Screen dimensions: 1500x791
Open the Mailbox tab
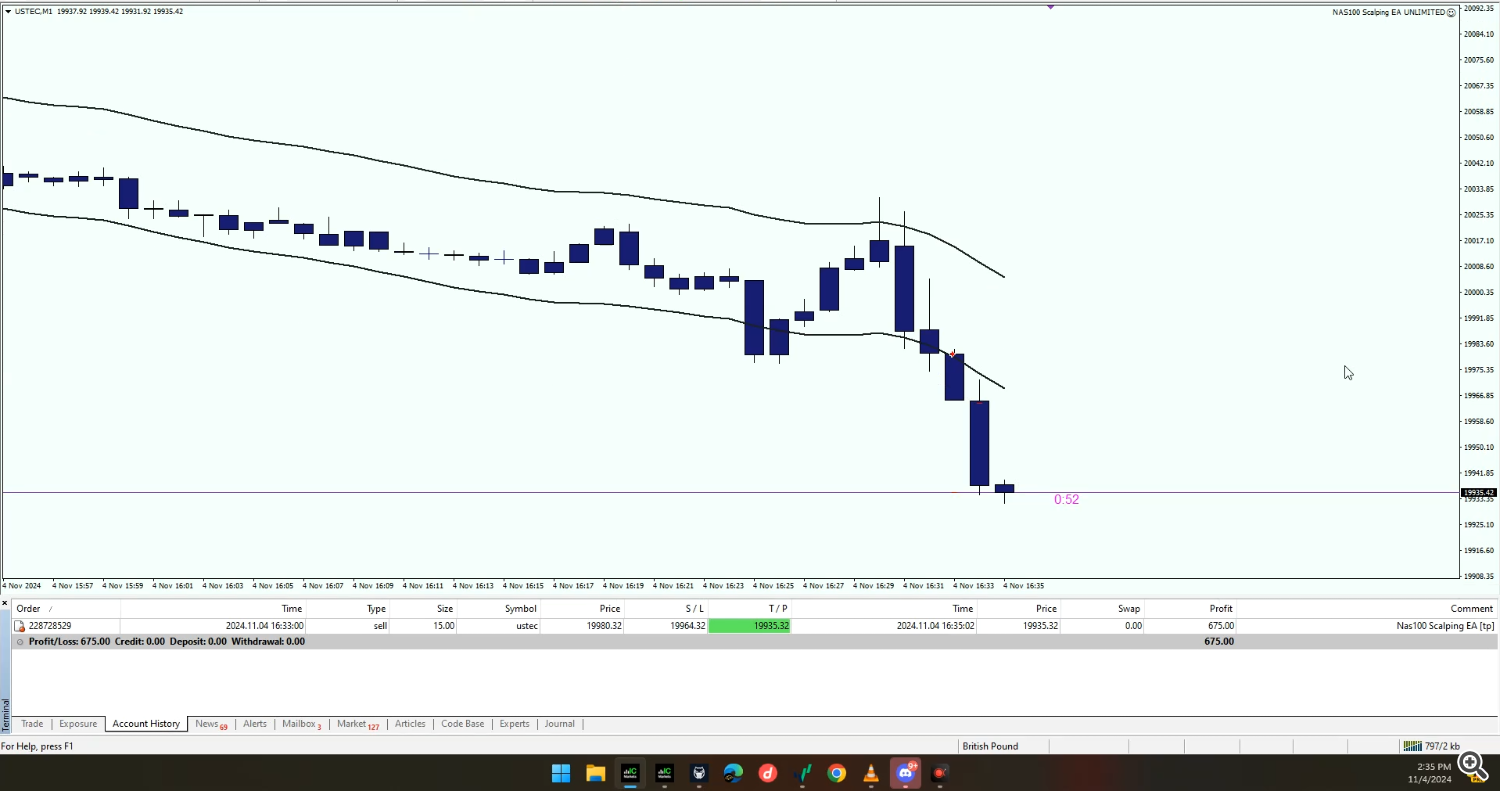(301, 724)
